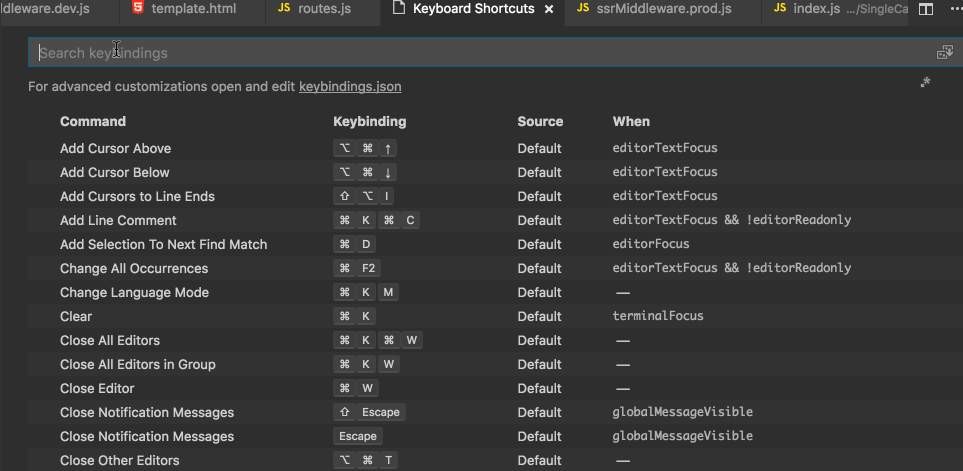Click the editorFocus when condition
Viewport: 963px width, 471px height.
coord(651,244)
